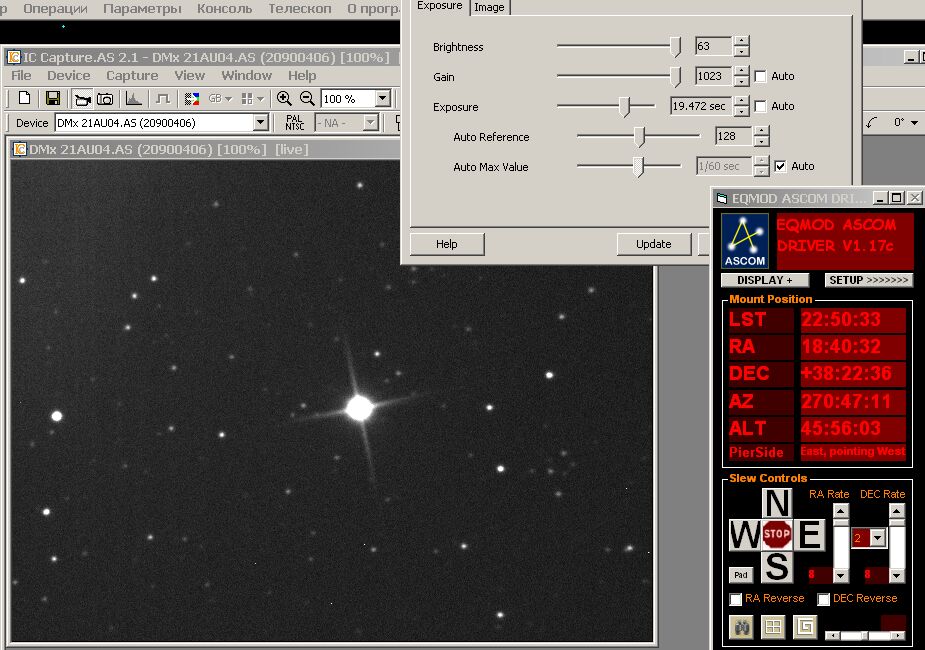Toggle live video camera icon
This screenshot has height=650, width=925.
[x=81, y=98]
